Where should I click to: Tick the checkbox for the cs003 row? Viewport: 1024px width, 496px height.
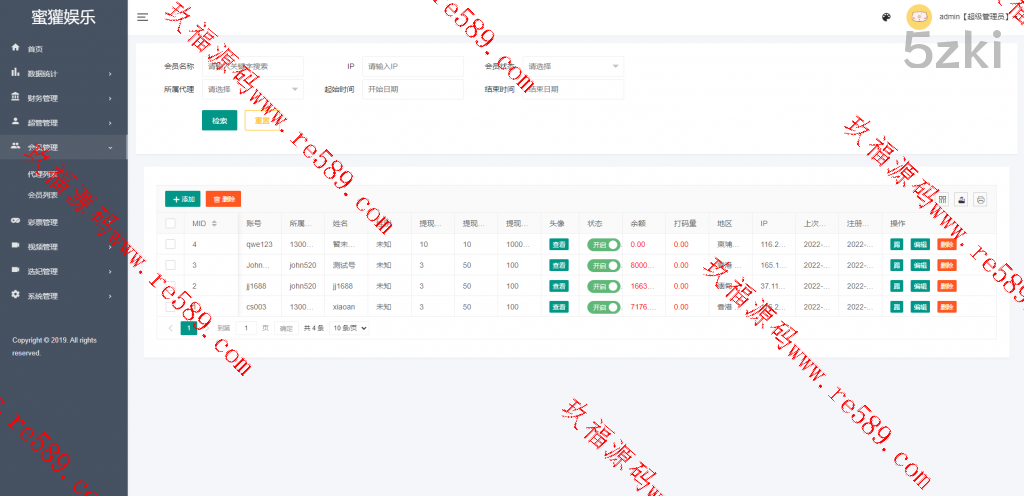[171, 307]
